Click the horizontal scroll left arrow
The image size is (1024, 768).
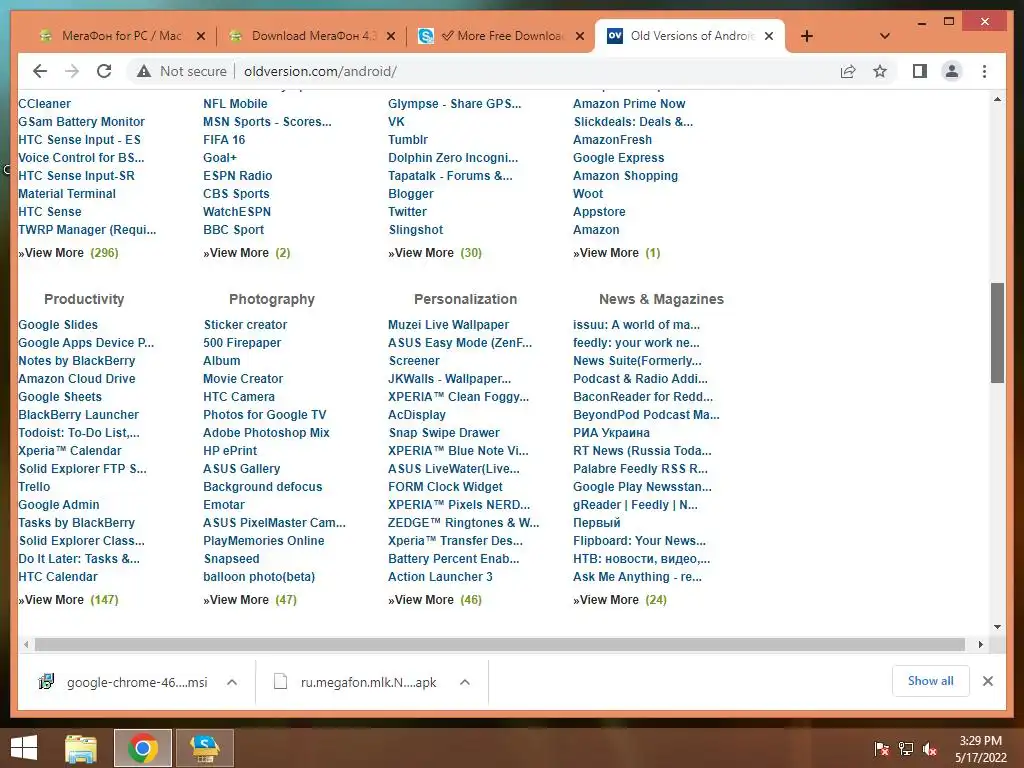point(25,645)
